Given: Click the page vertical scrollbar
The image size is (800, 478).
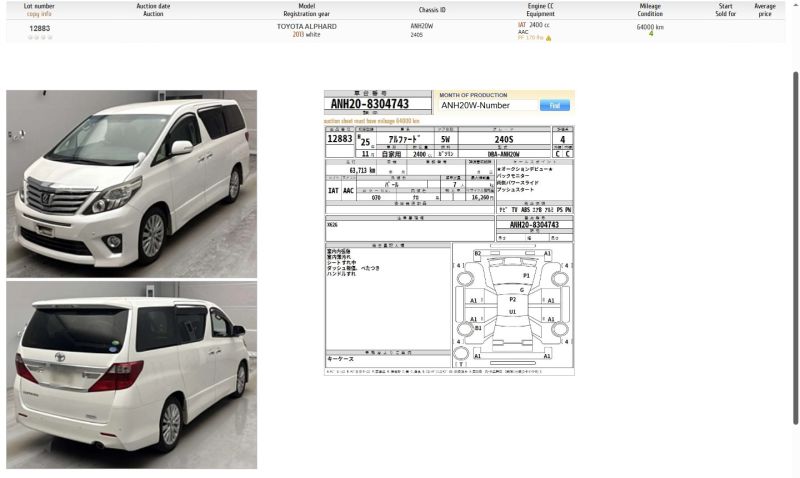Looking at the screenshot, I should (x=795, y=247).
